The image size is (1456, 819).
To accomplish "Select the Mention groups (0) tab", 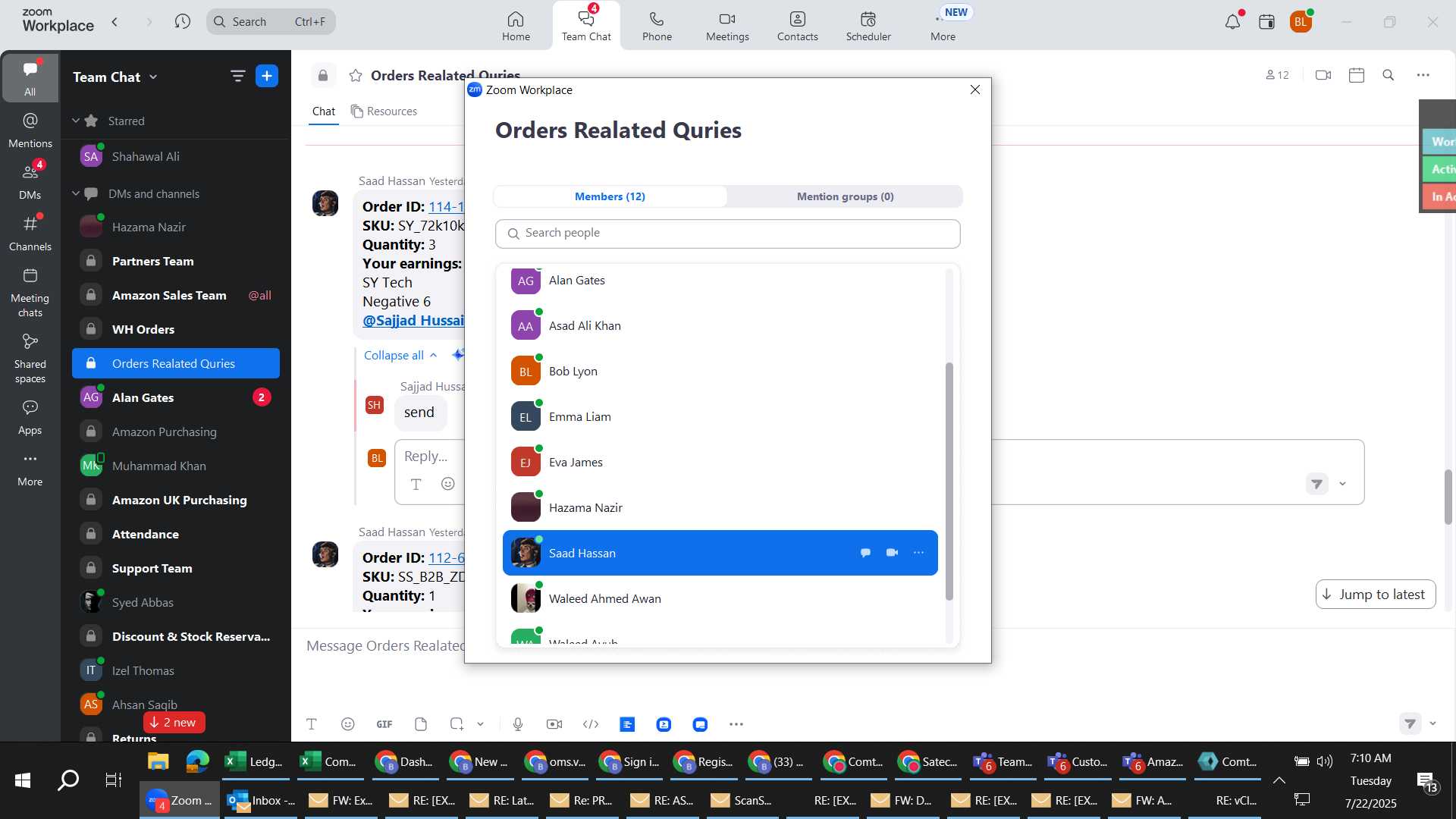I will [x=845, y=196].
